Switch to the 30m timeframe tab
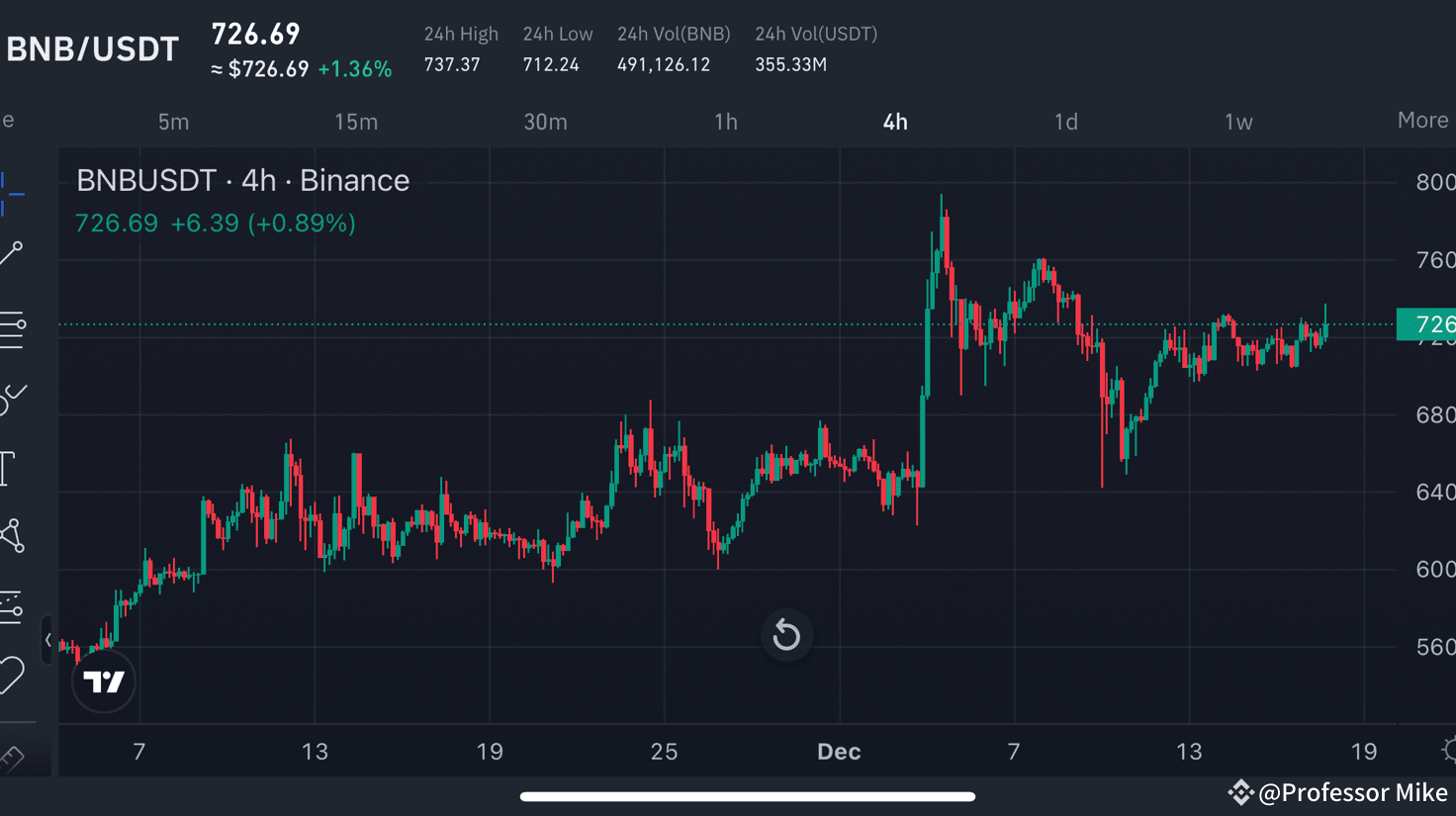 (545, 121)
